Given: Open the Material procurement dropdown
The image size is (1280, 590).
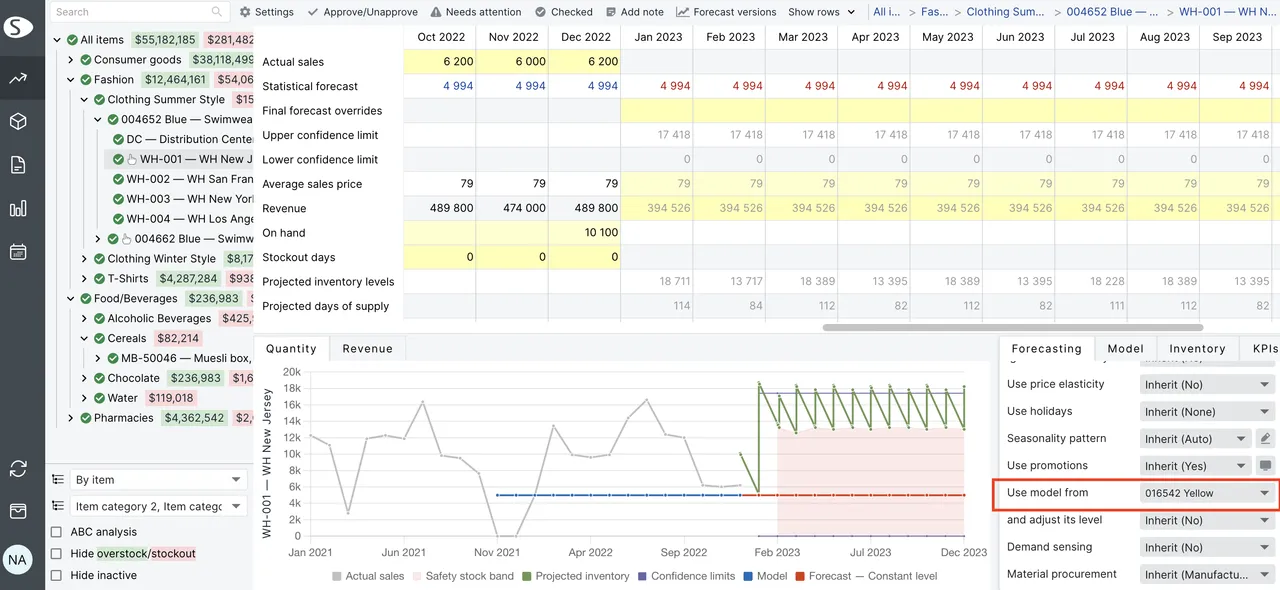Looking at the screenshot, I should (x=1208, y=574).
